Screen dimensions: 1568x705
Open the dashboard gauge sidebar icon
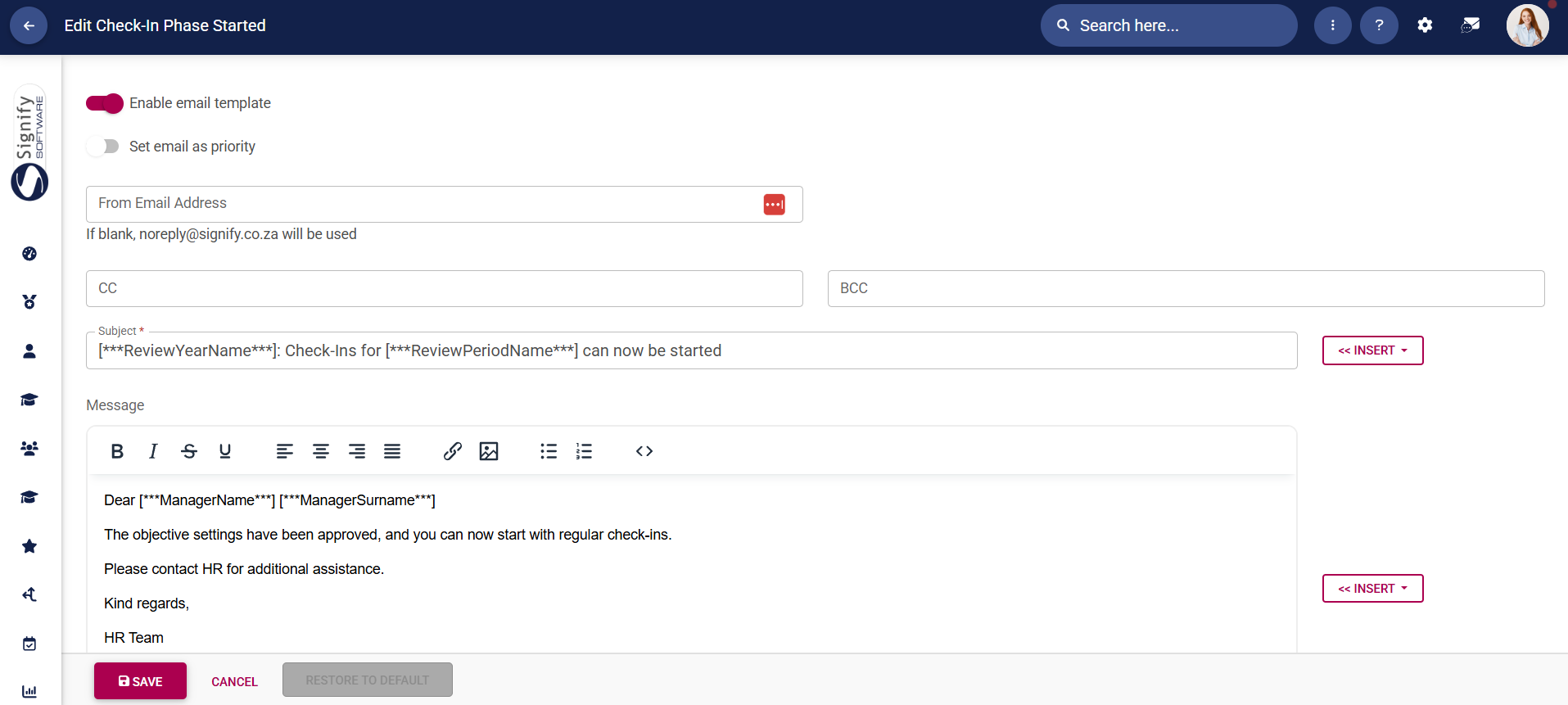(29, 254)
